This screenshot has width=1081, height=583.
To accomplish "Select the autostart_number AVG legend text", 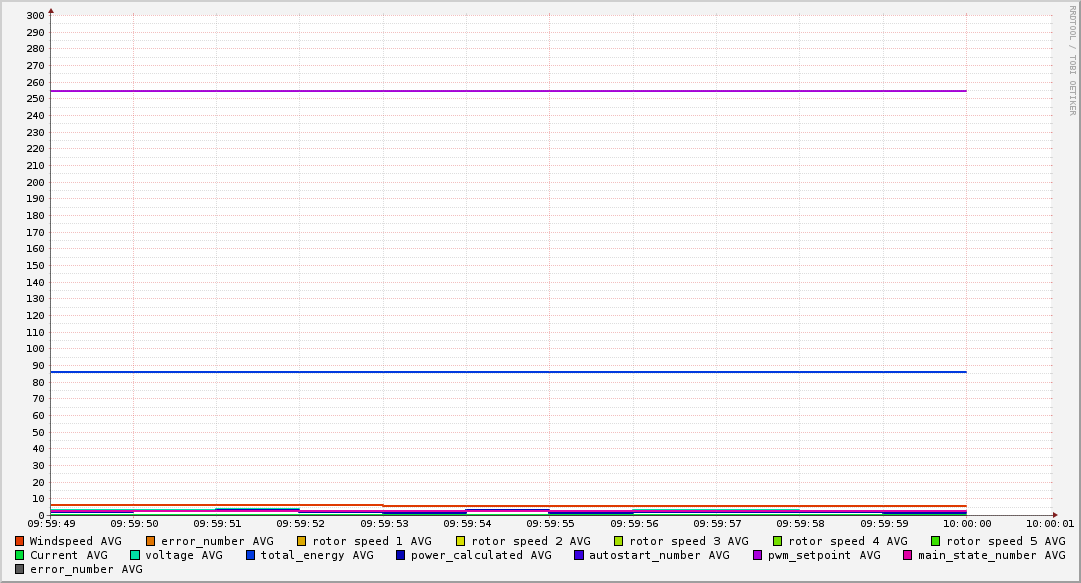I will point(659,555).
